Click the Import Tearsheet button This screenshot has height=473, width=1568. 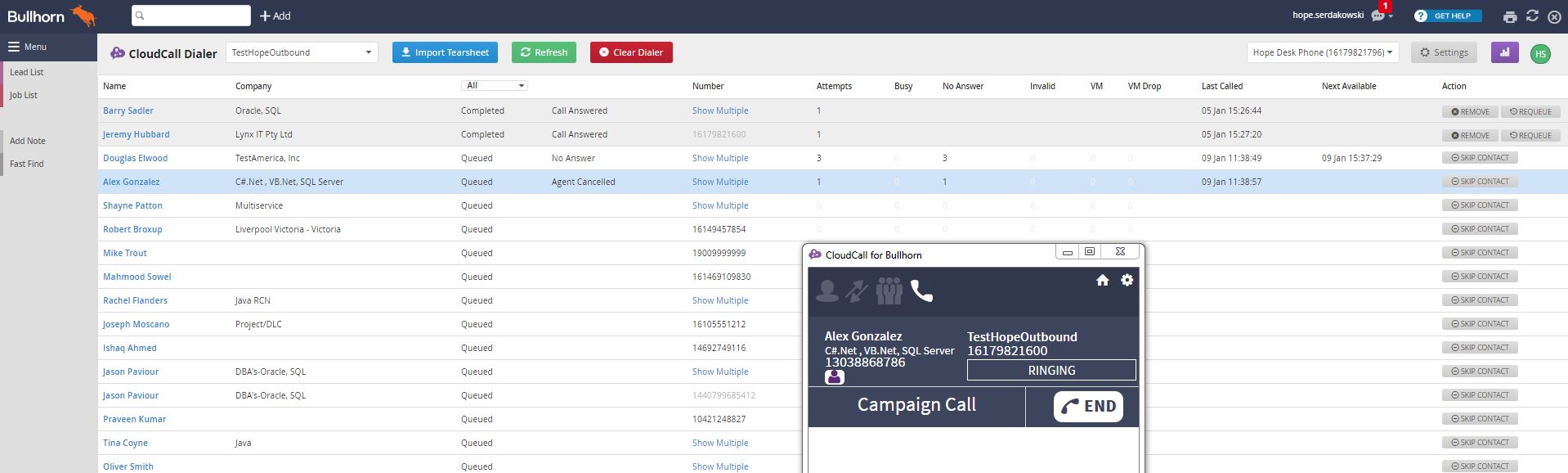coord(446,52)
